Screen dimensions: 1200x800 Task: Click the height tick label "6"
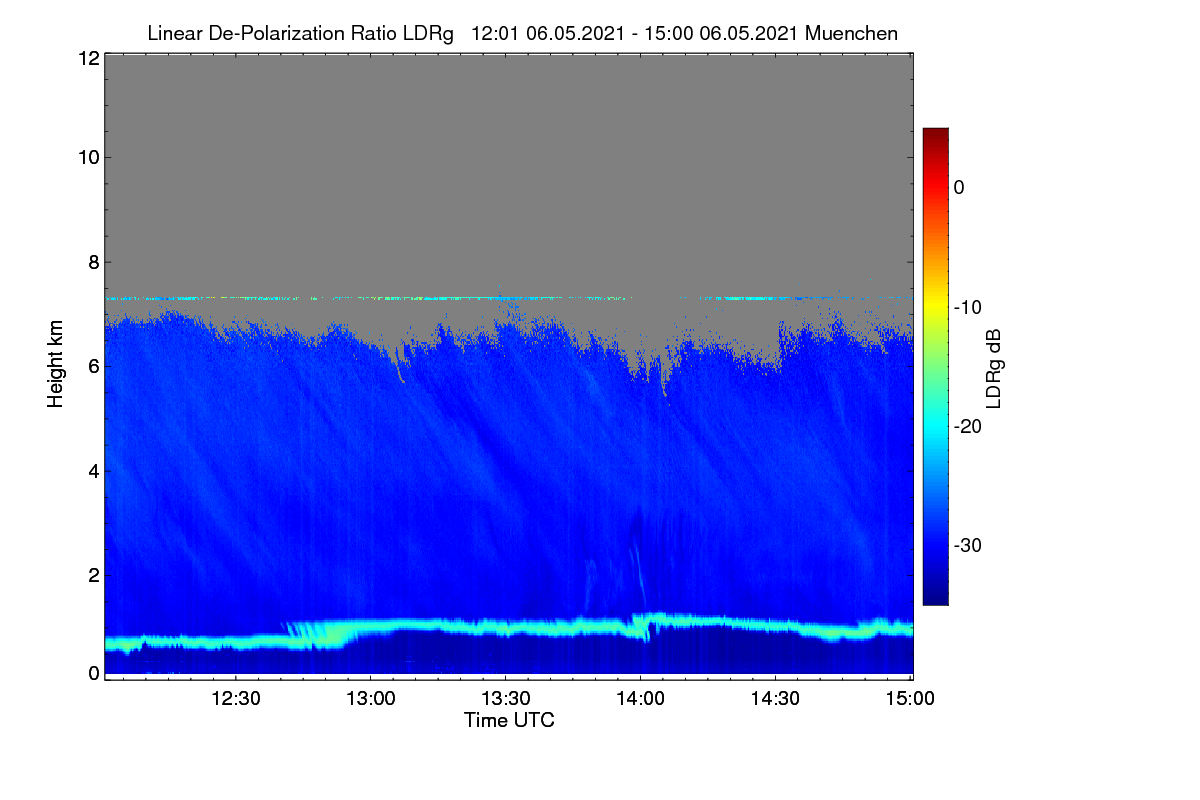92,366
